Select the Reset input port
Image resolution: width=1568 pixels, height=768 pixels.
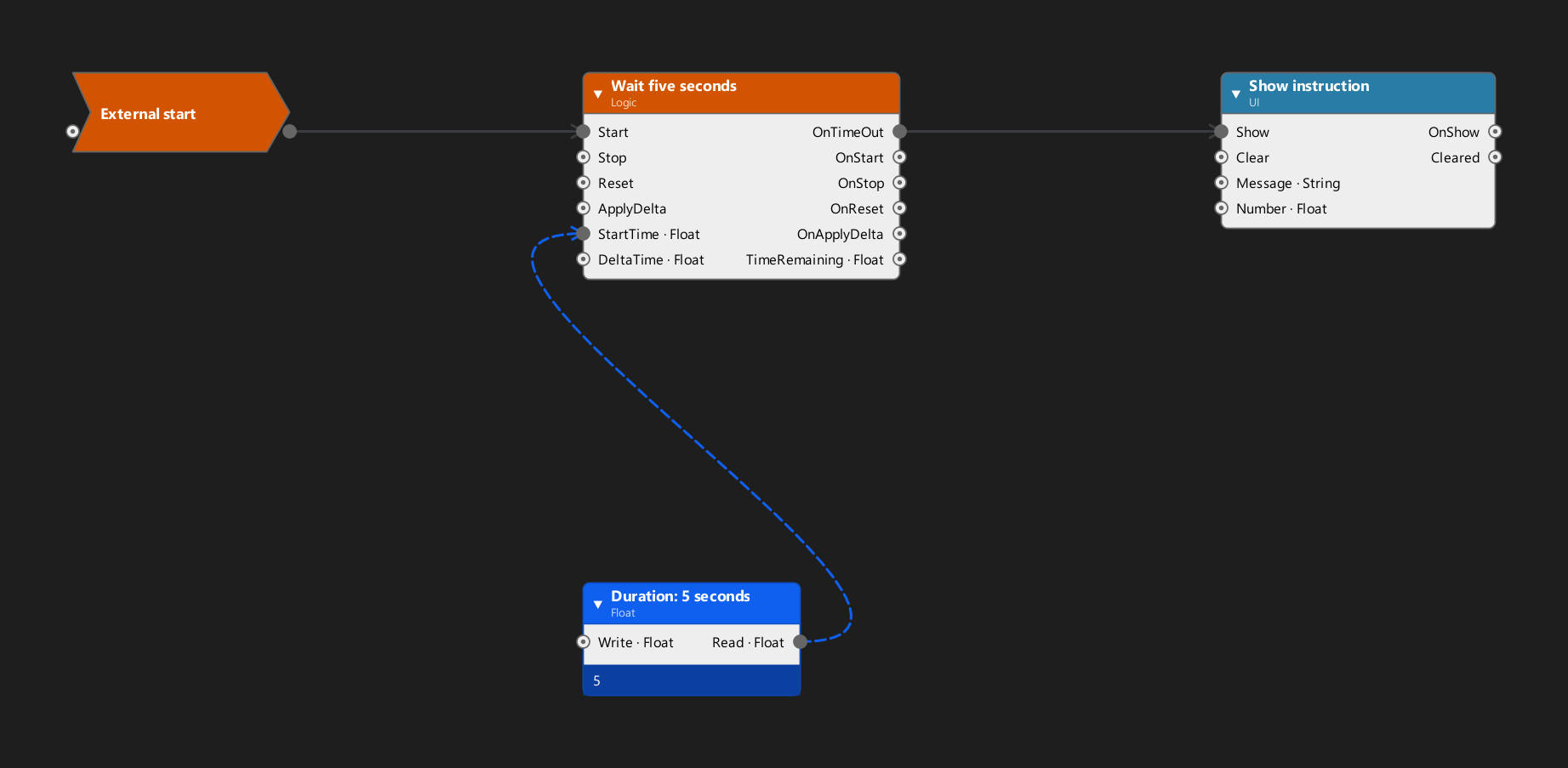tap(583, 182)
